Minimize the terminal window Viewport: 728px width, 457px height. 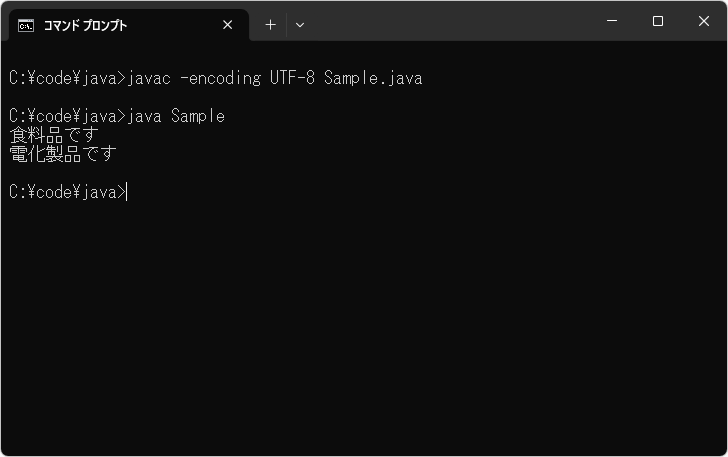coord(611,21)
